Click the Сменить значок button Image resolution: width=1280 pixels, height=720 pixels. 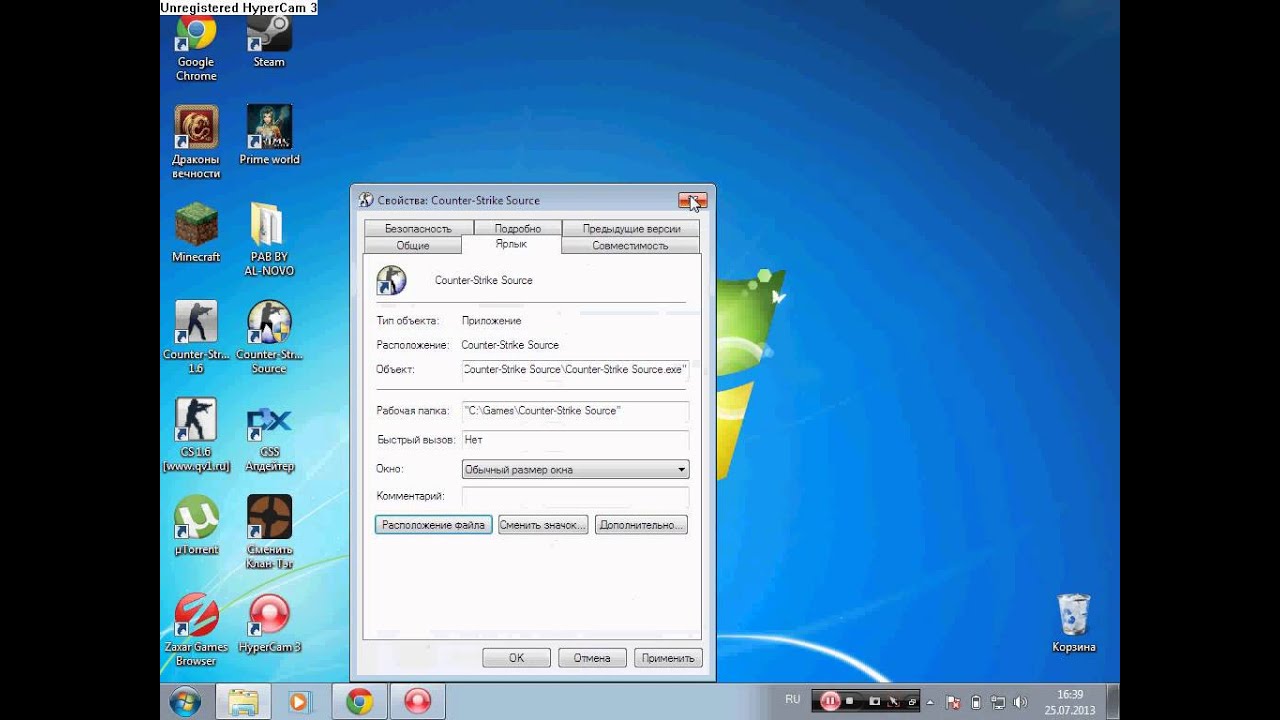542,525
